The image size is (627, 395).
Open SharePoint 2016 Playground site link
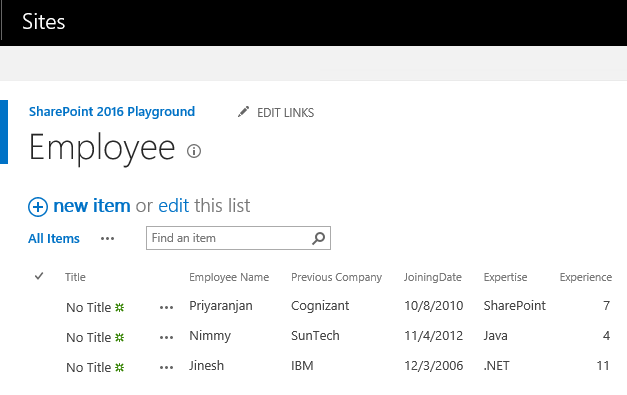(112, 112)
